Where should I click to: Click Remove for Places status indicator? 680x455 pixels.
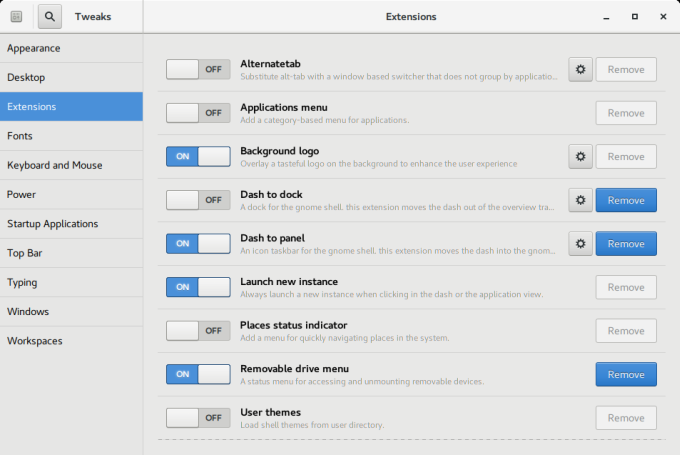626,331
